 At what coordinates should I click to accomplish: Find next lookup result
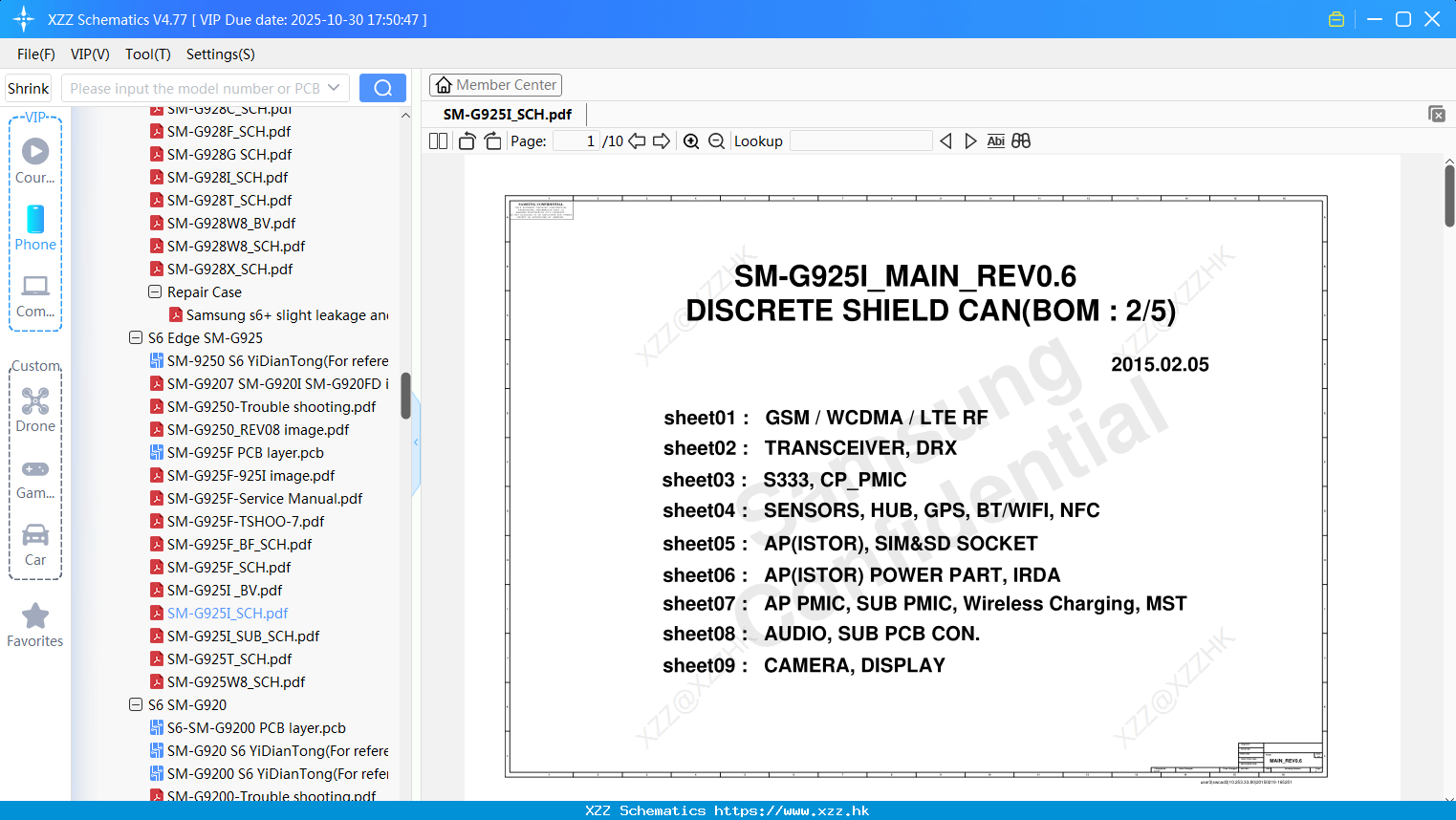click(970, 140)
